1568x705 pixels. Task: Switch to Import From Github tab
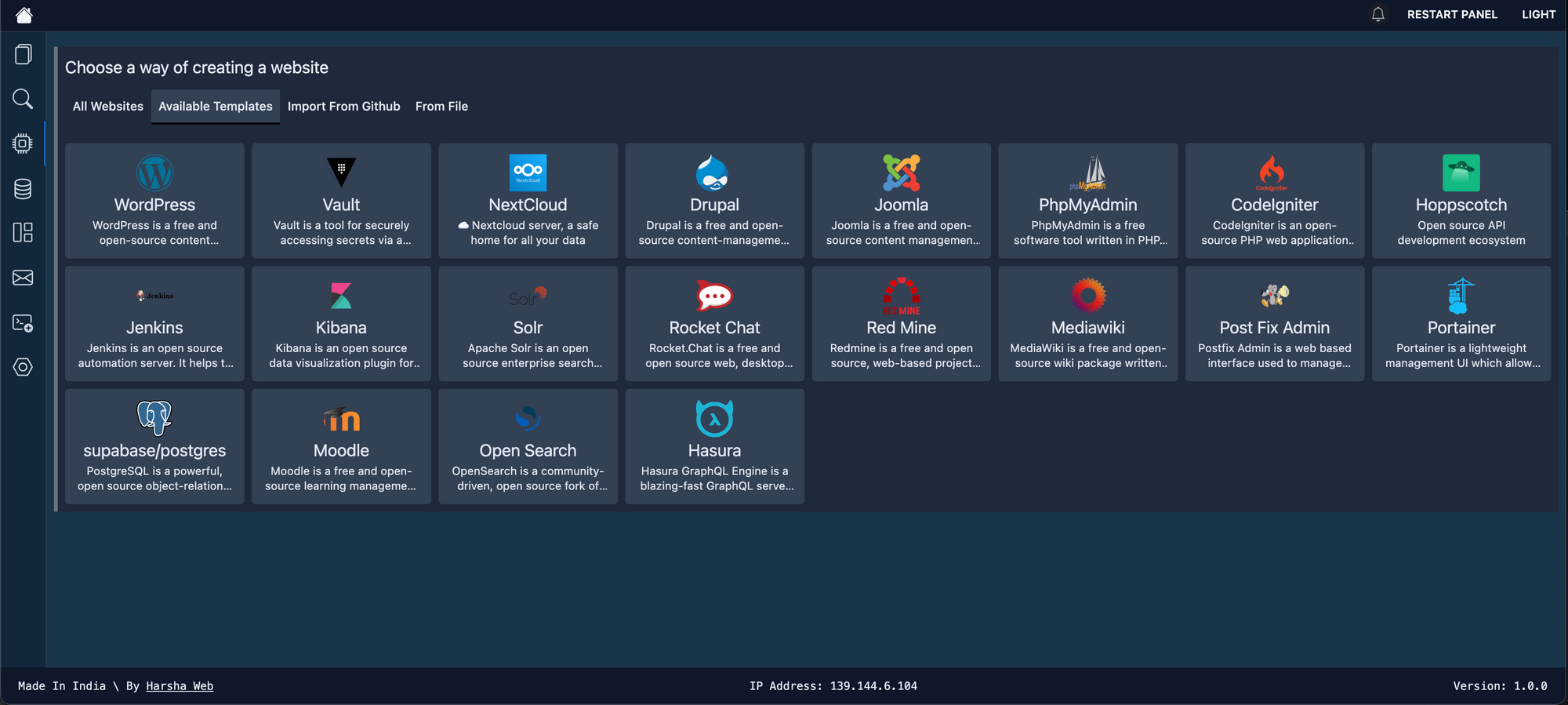[x=343, y=107]
